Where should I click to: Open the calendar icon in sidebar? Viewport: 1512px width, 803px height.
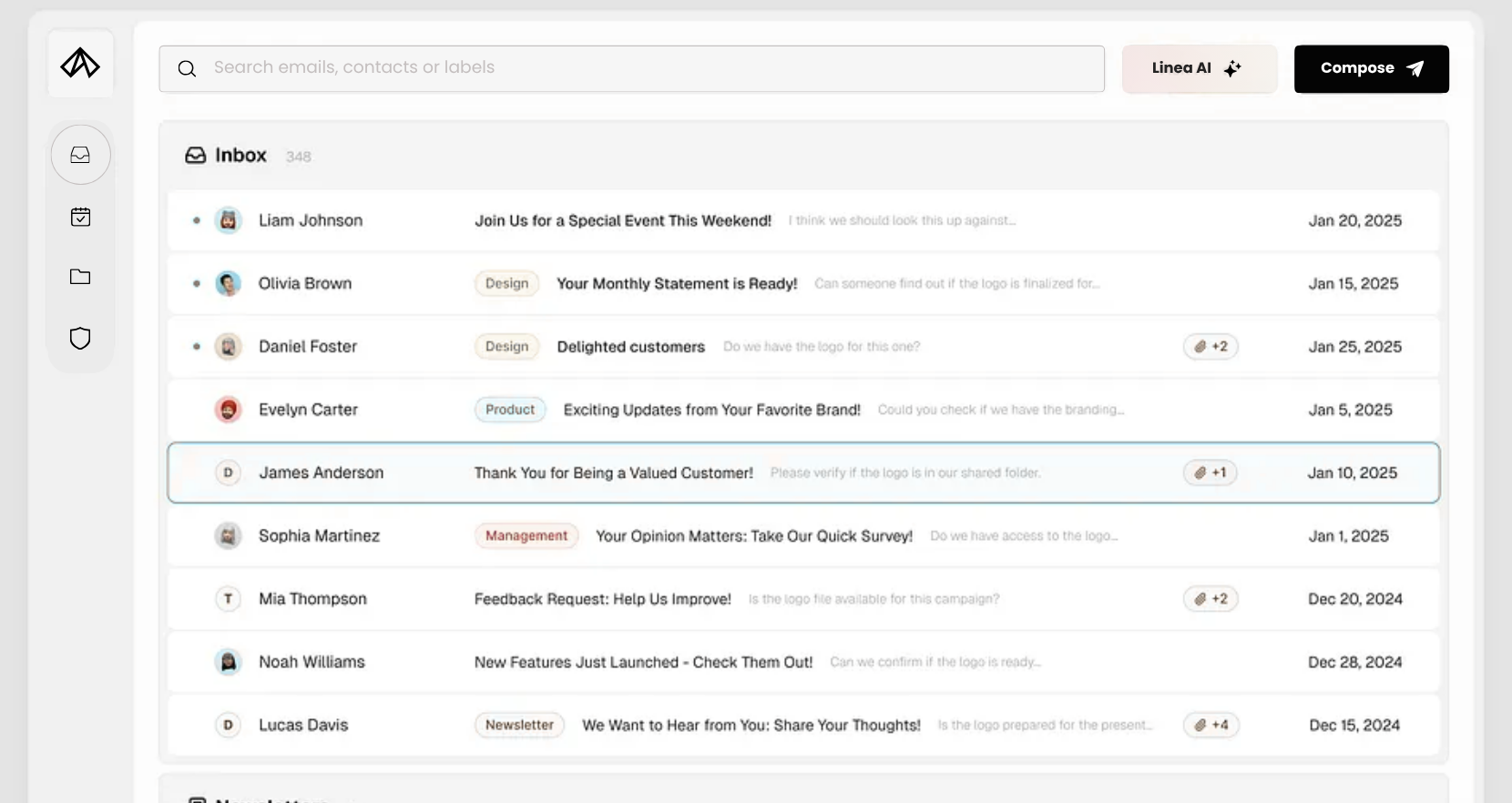click(x=80, y=217)
